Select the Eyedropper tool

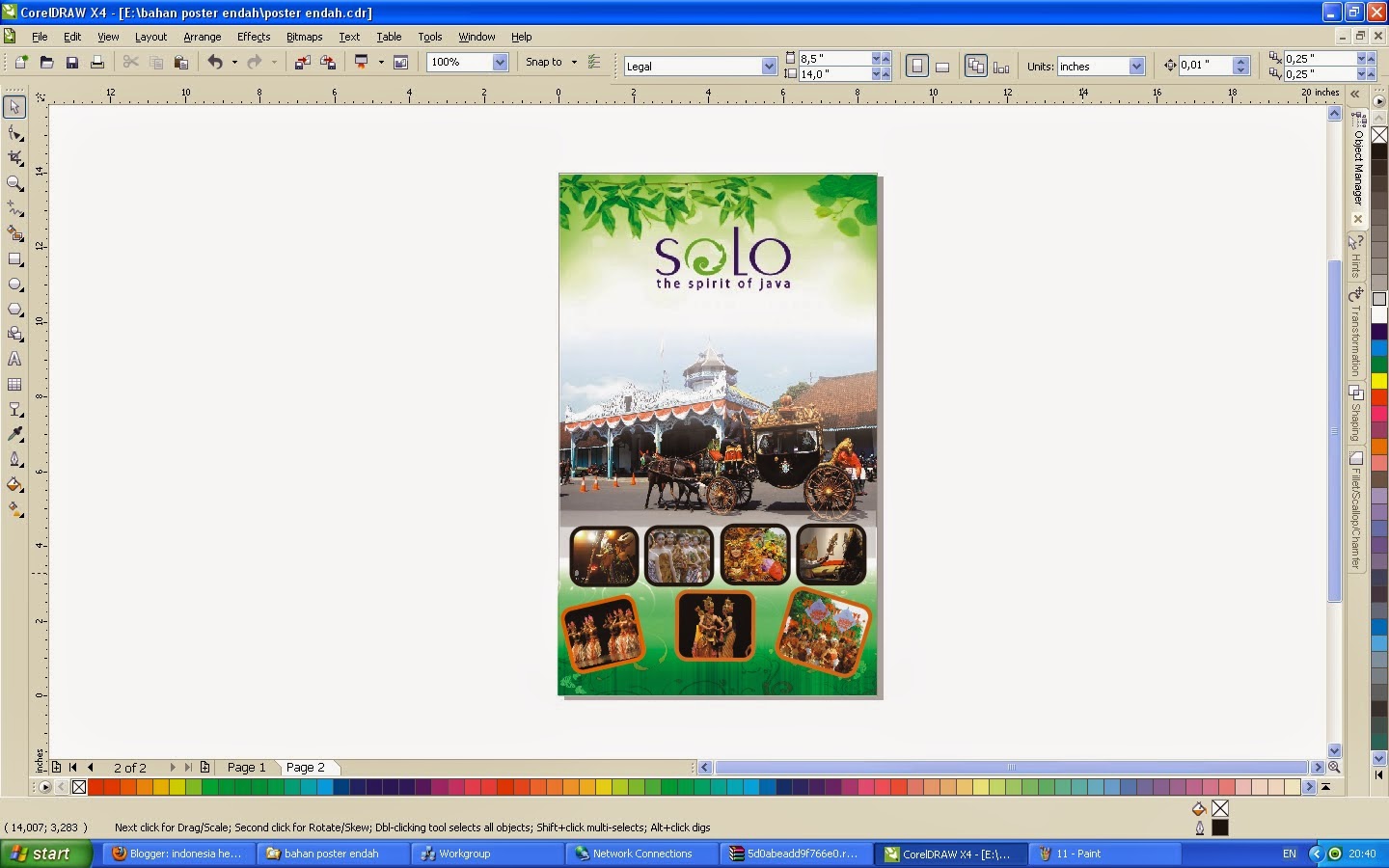[14, 435]
